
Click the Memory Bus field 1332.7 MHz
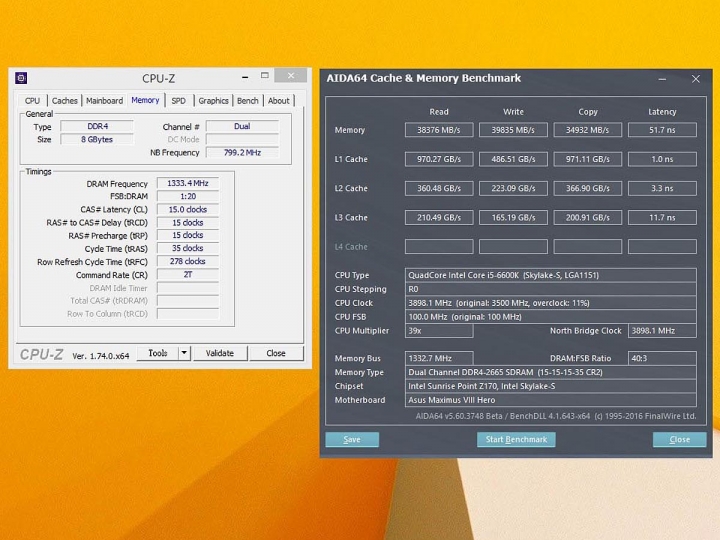[439, 358]
